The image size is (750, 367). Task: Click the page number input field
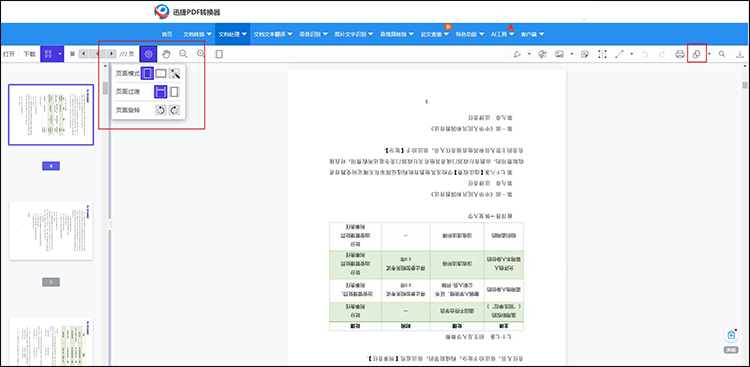pyautogui.click(x=97, y=54)
